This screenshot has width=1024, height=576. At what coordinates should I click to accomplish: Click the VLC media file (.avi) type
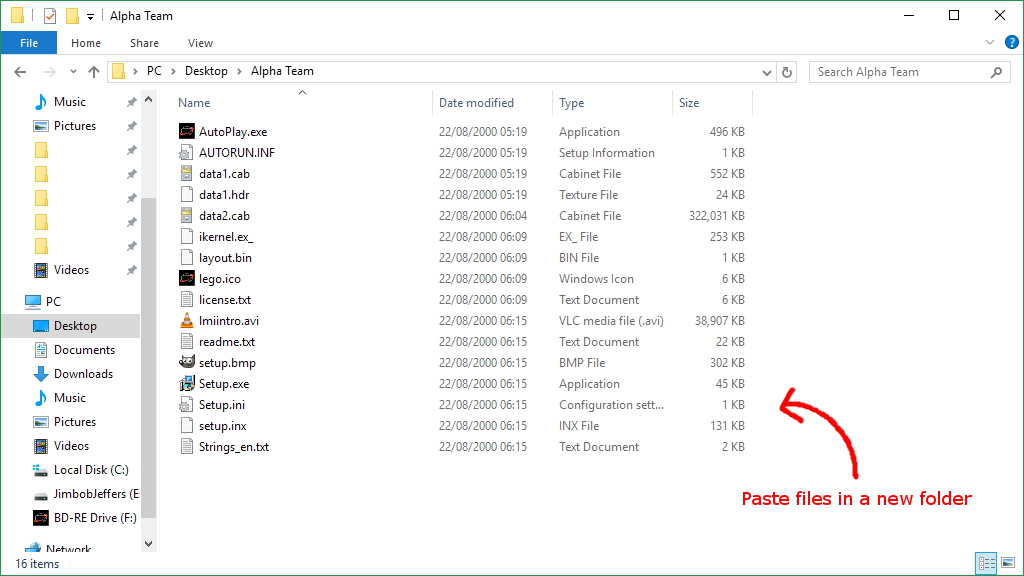[611, 321]
